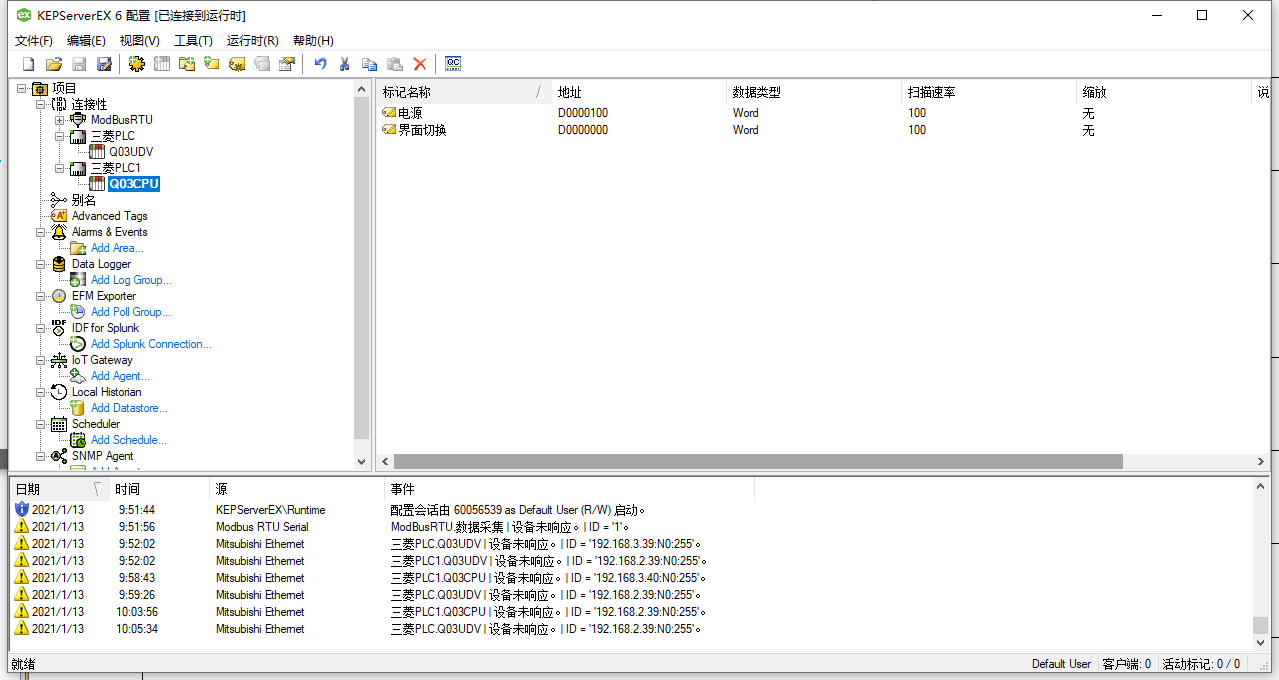Open the 编辑(E) menu

point(86,41)
